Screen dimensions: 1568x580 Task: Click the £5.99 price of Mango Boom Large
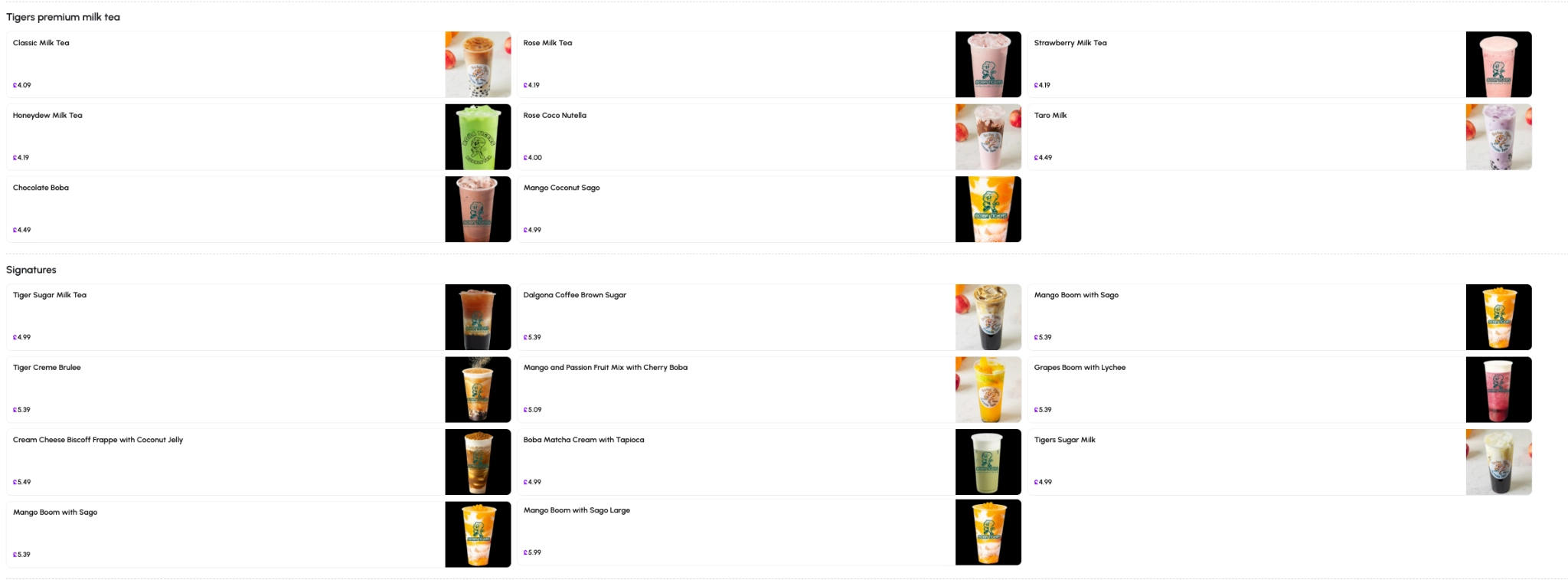[532, 552]
